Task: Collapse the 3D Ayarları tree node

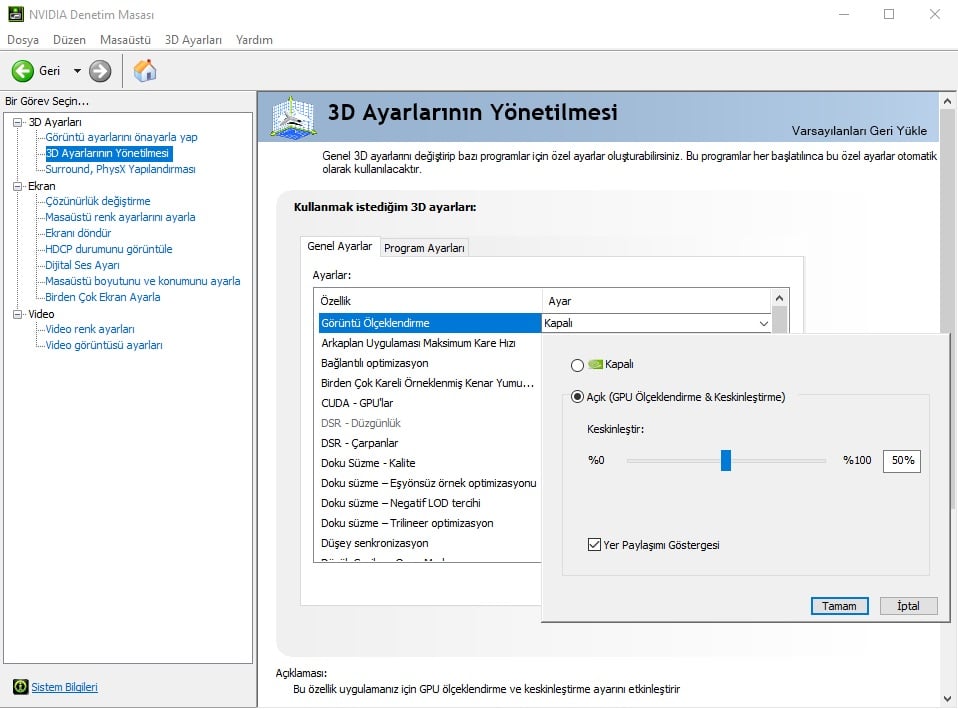Action: click(x=18, y=122)
